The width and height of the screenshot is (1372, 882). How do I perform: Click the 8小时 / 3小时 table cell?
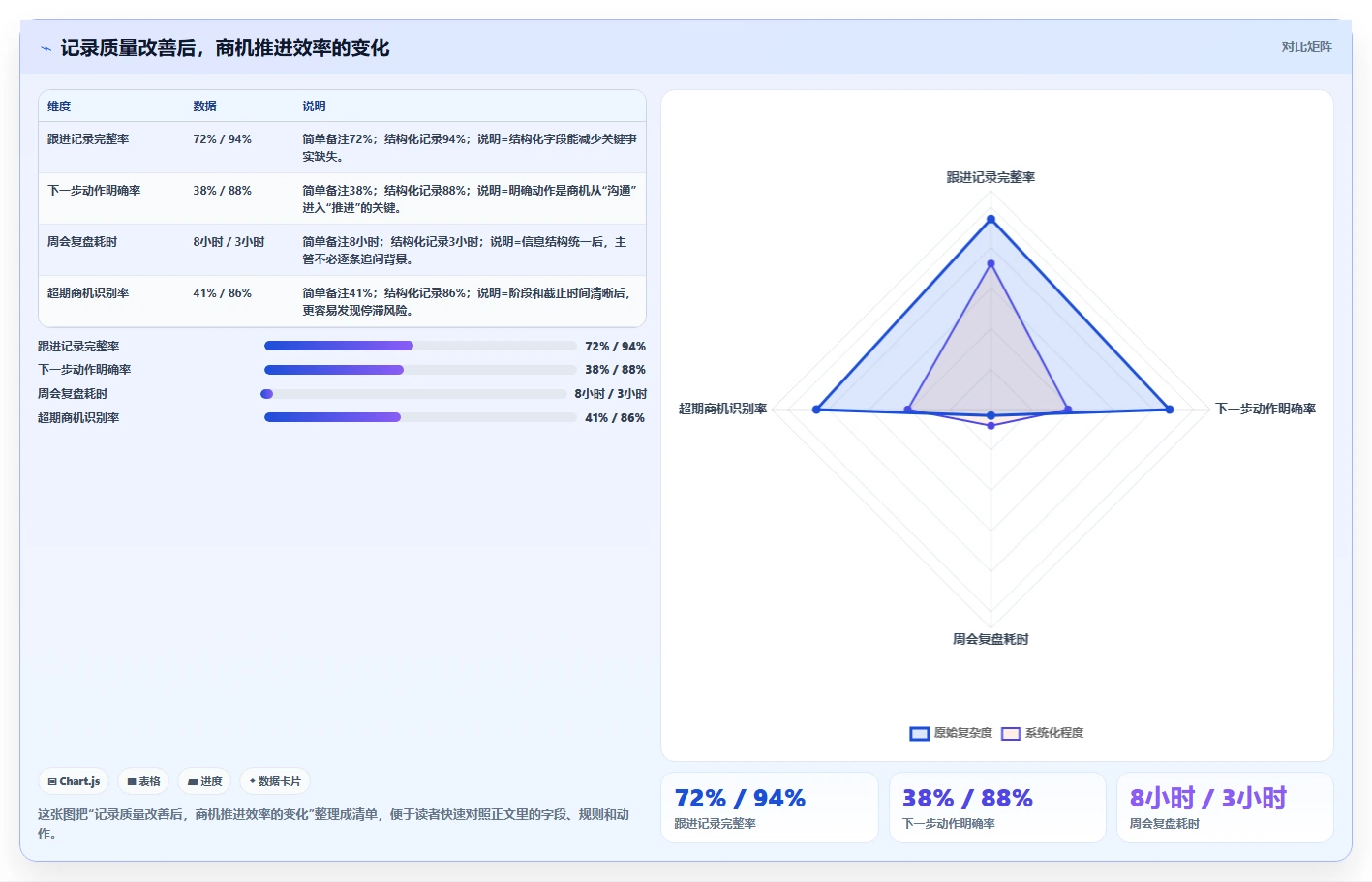point(229,242)
